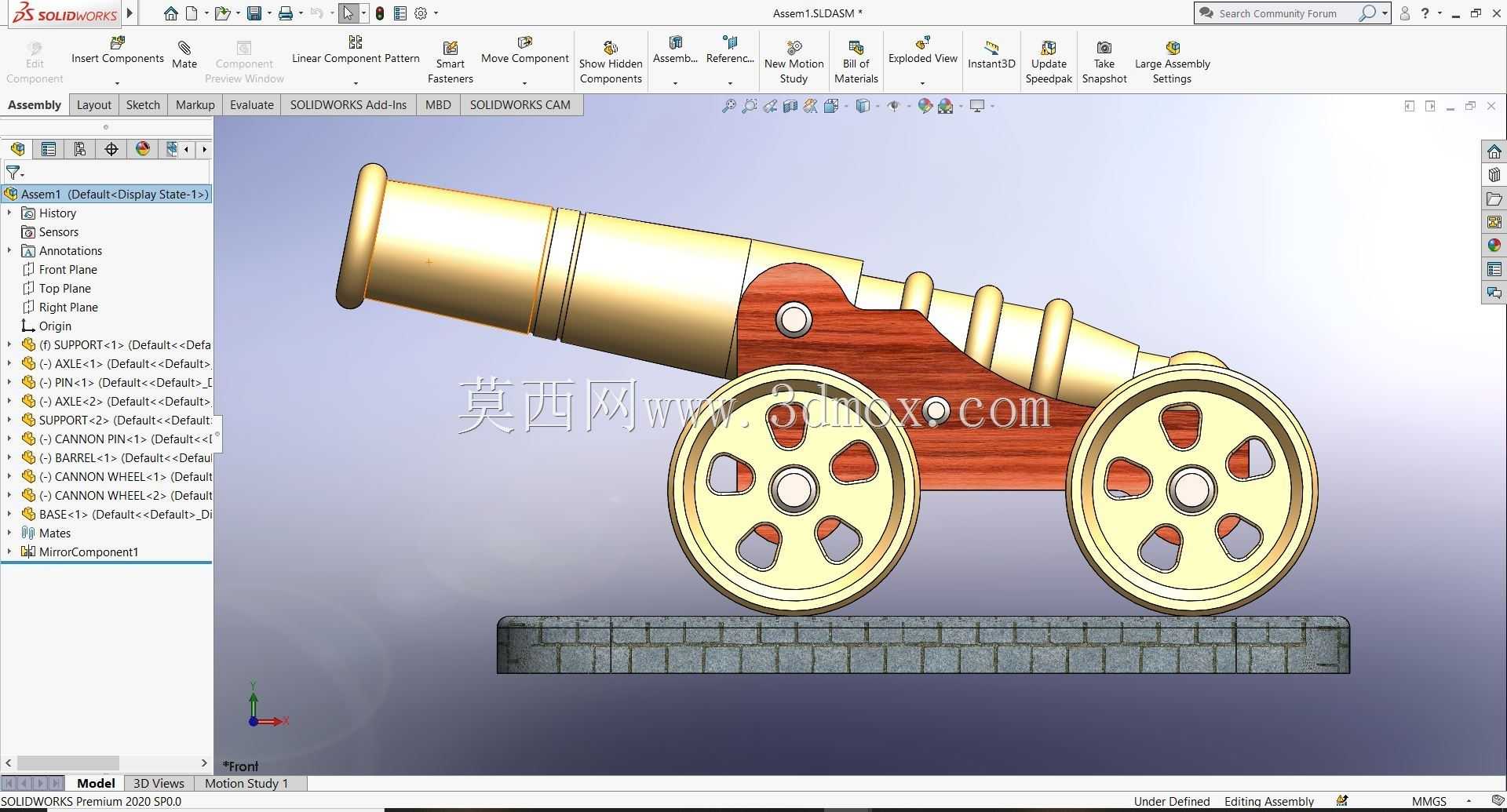The image size is (1507, 812).
Task: Open DimXpertManager crosshair tab
Action: (x=111, y=149)
